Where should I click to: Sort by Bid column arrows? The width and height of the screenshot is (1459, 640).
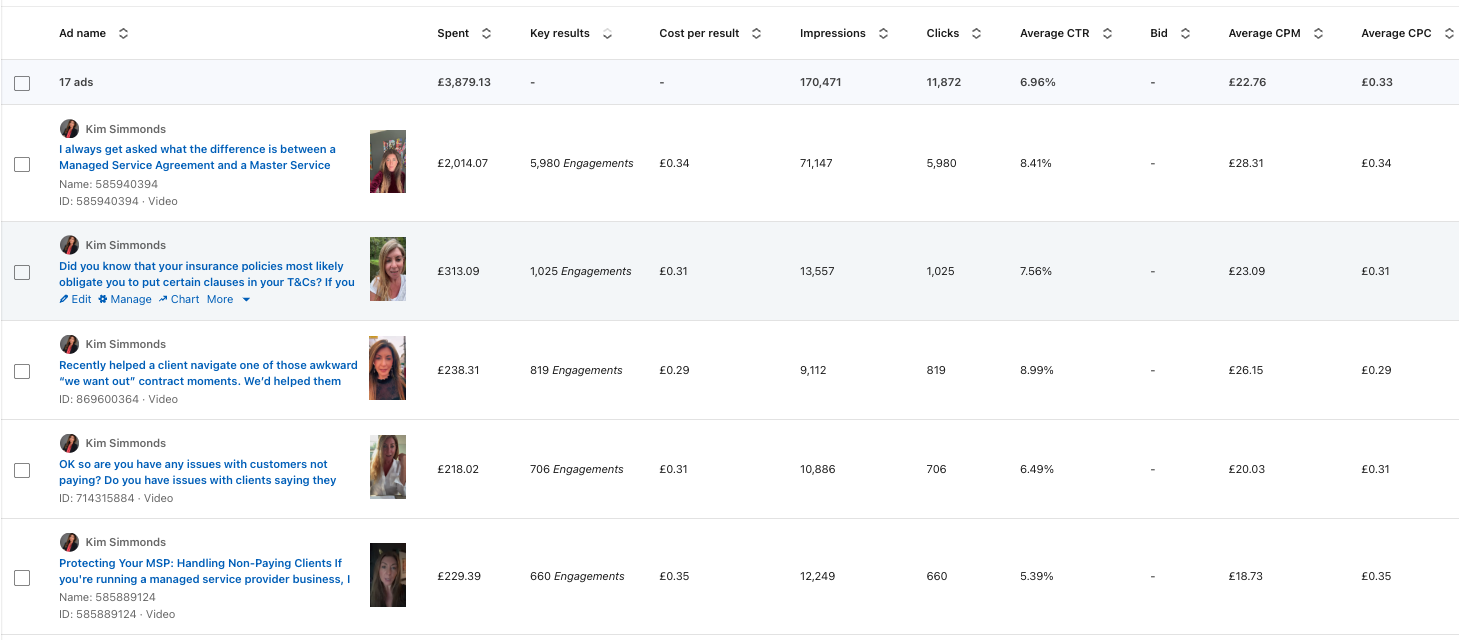(1185, 34)
